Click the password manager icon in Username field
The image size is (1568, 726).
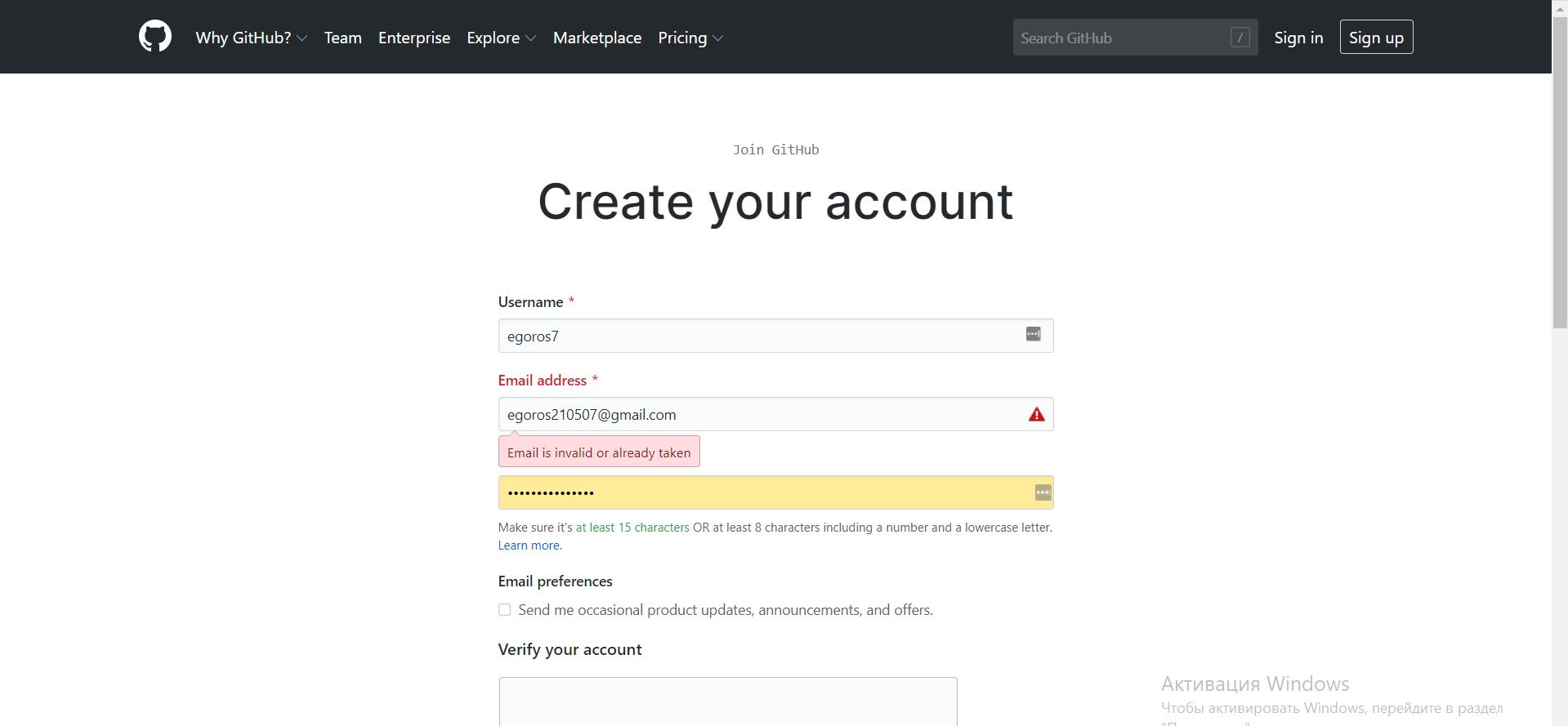coord(1033,334)
